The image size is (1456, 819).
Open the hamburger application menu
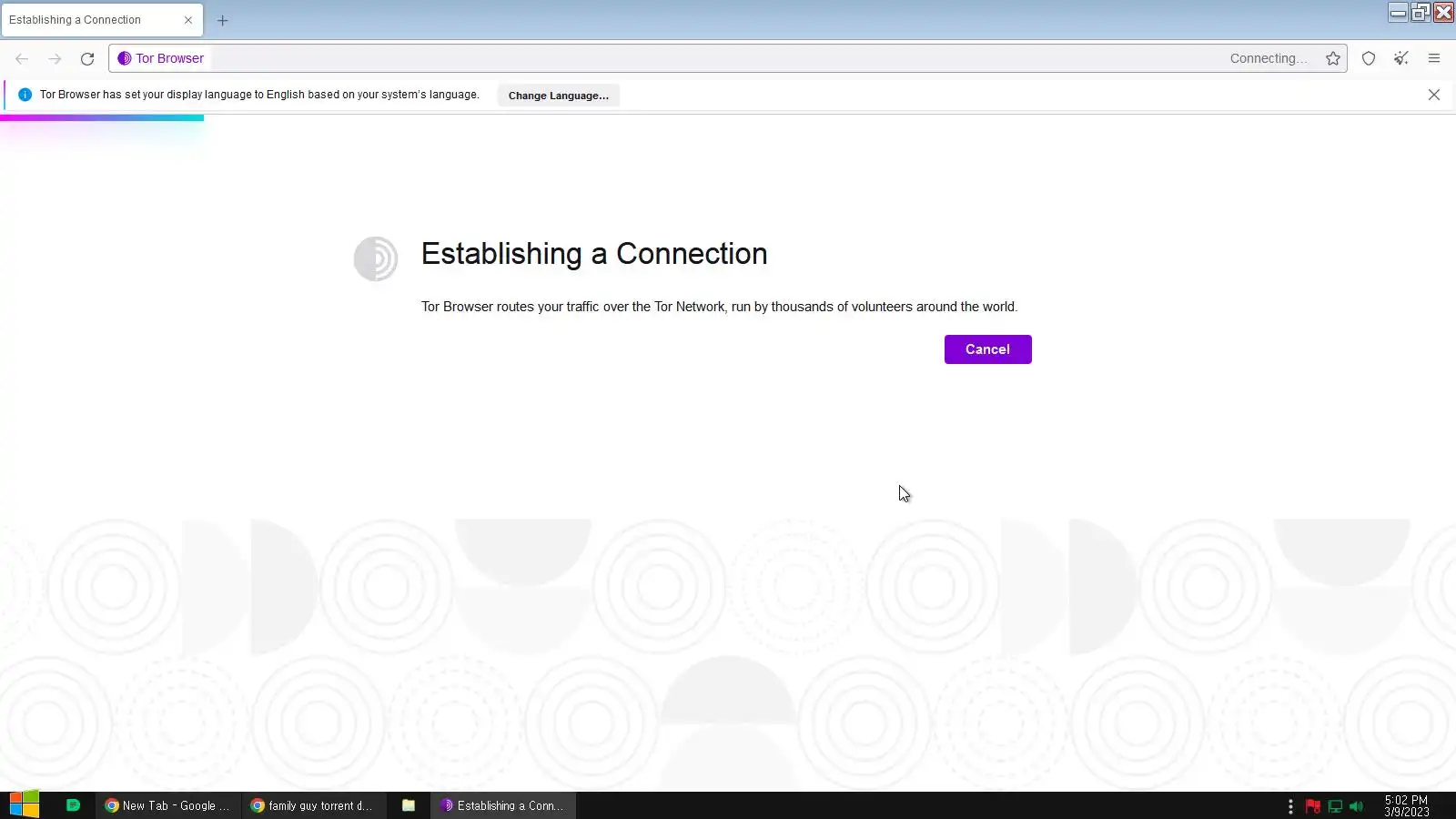coord(1434,58)
